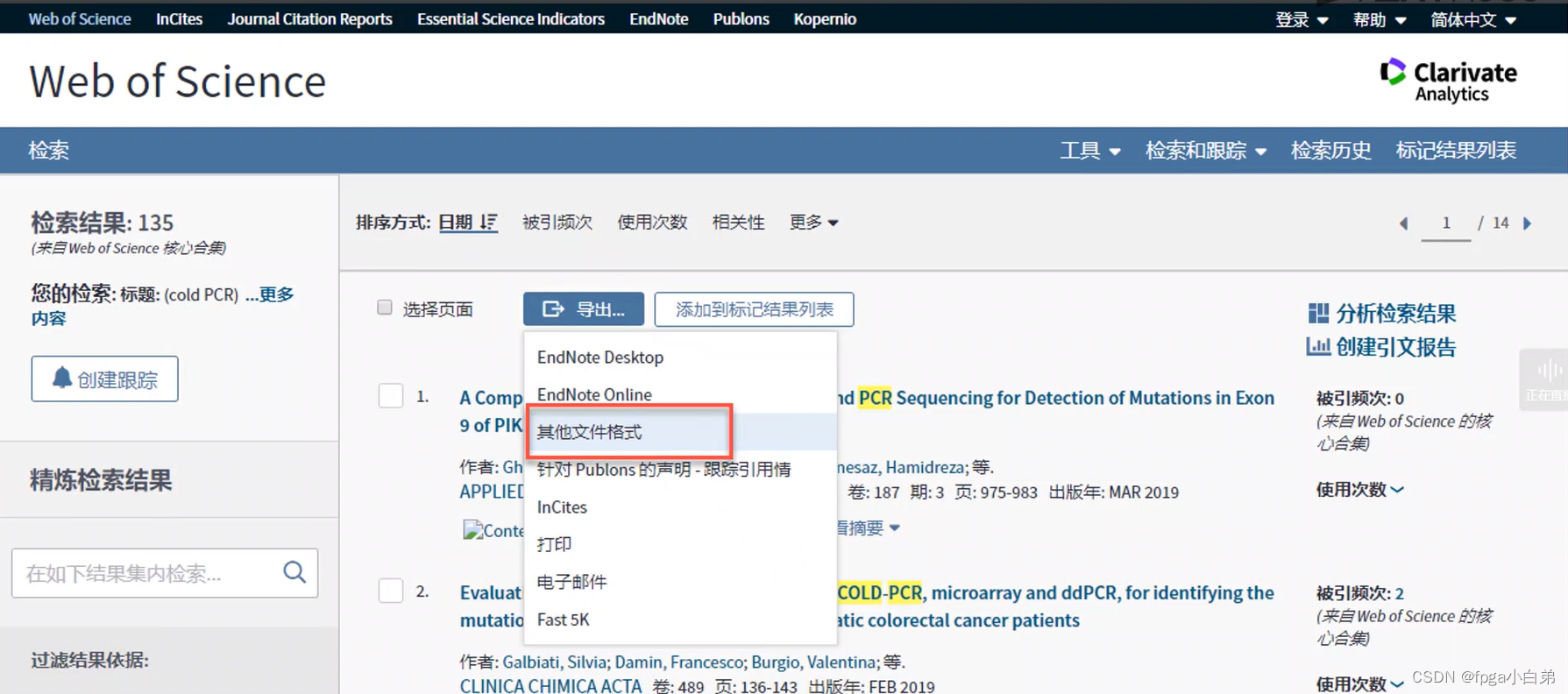Image resolution: width=1568 pixels, height=694 pixels.
Task: Open the 简体中文 language dropdown
Action: point(1473,19)
